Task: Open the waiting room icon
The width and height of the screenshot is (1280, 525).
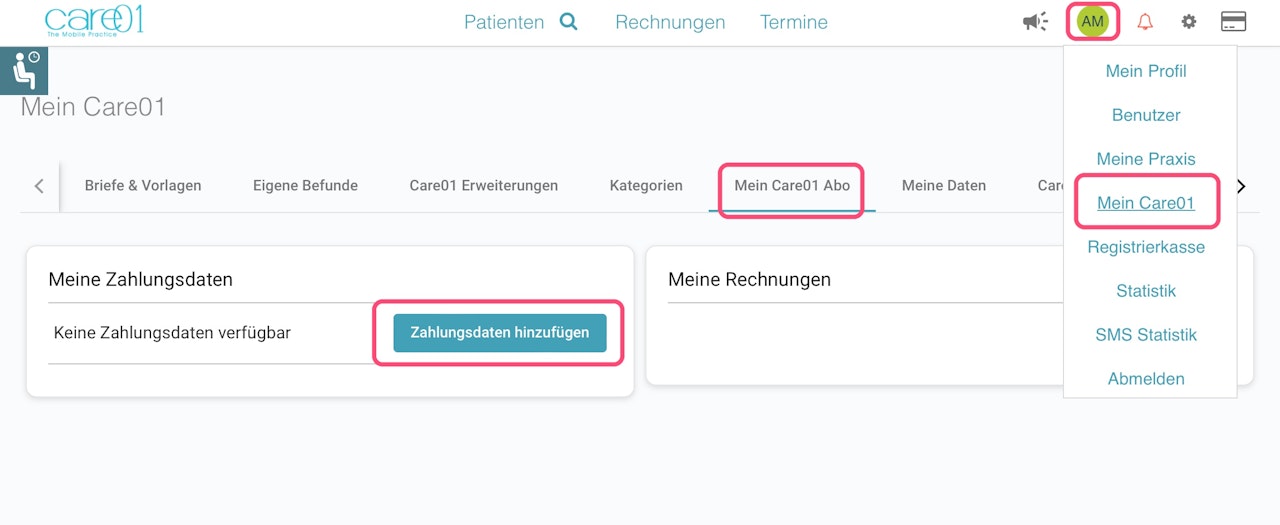Action: pos(24,71)
